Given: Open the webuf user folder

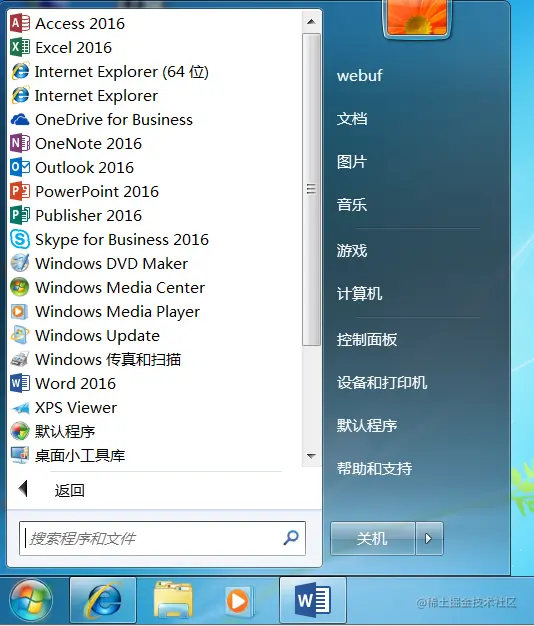Looking at the screenshot, I should pos(360,75).
